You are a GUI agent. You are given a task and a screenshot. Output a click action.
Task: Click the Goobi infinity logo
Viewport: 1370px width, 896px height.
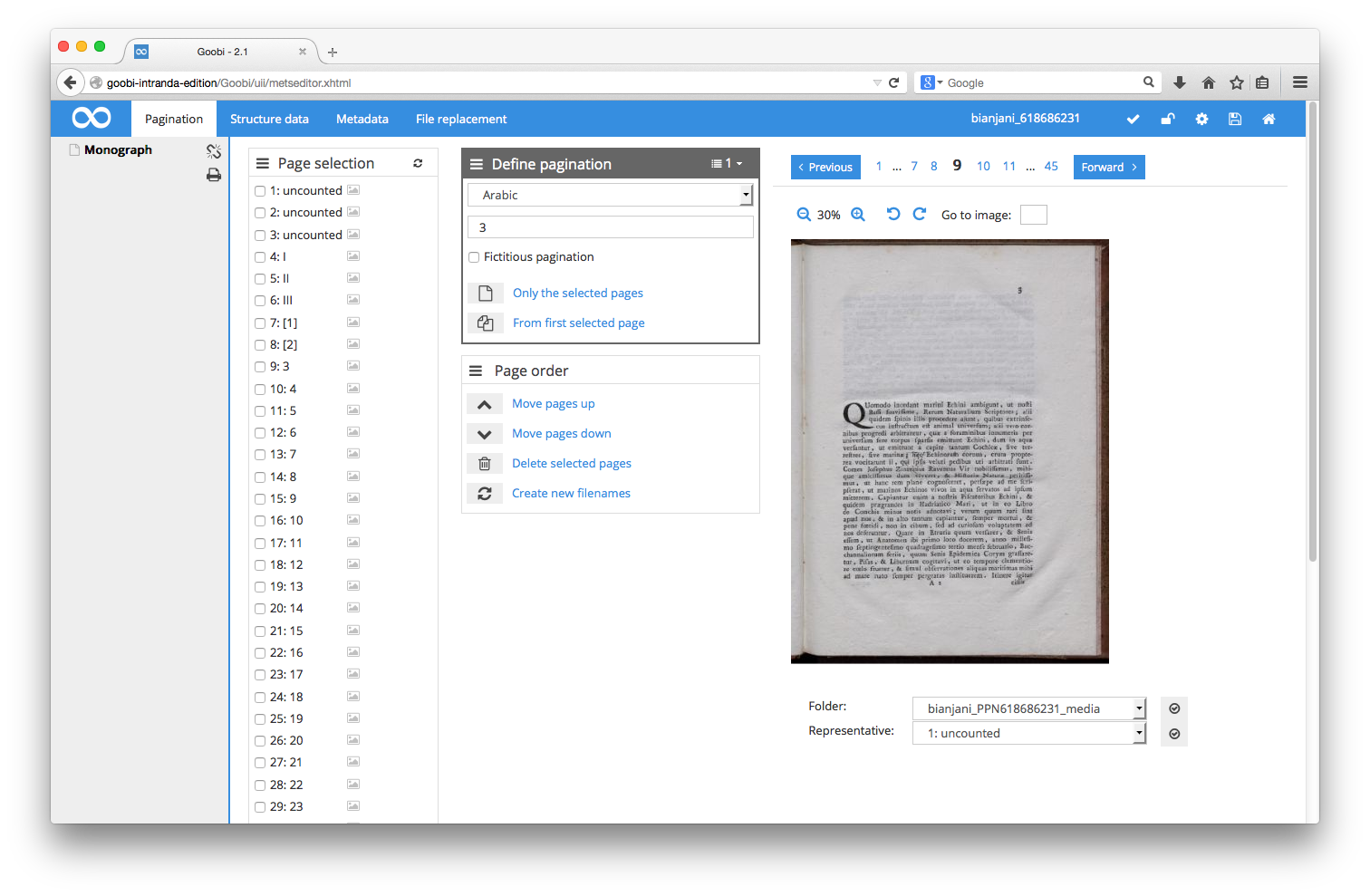[x=92, y=118]
